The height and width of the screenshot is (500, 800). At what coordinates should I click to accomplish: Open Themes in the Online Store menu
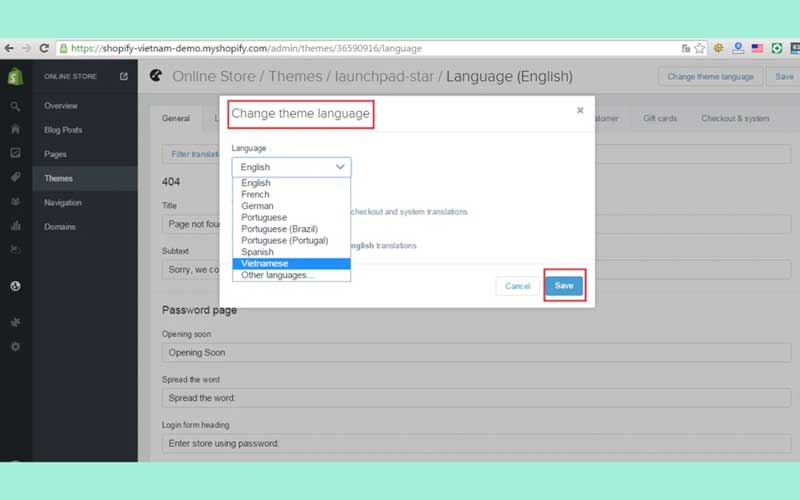click(x=58, y=178)
